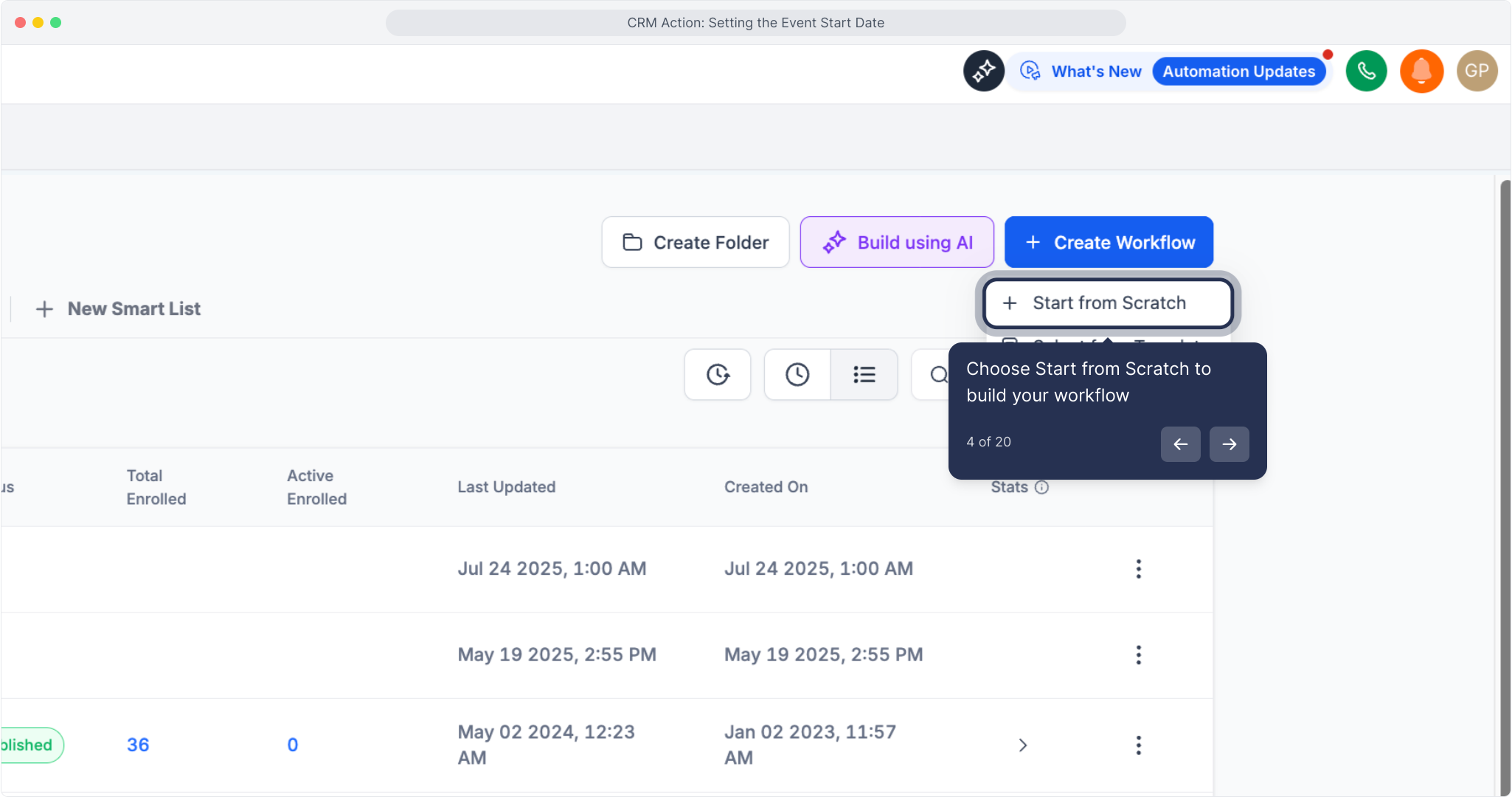The height and width of the screenshot is (797, 1512).
Task: Click the clock with arrow icon
Action: pos(718,375)
